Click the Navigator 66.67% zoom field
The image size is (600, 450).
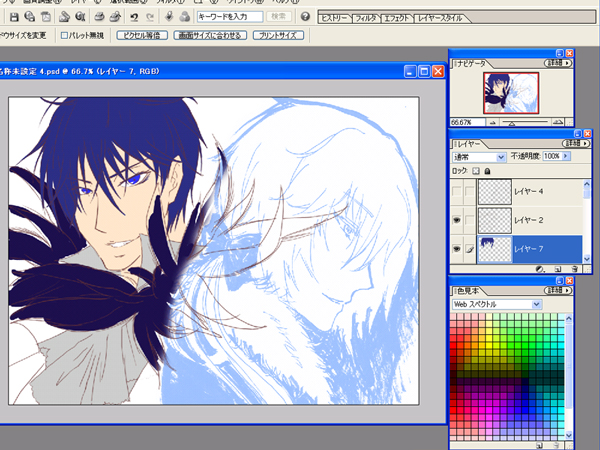(467, 122)
